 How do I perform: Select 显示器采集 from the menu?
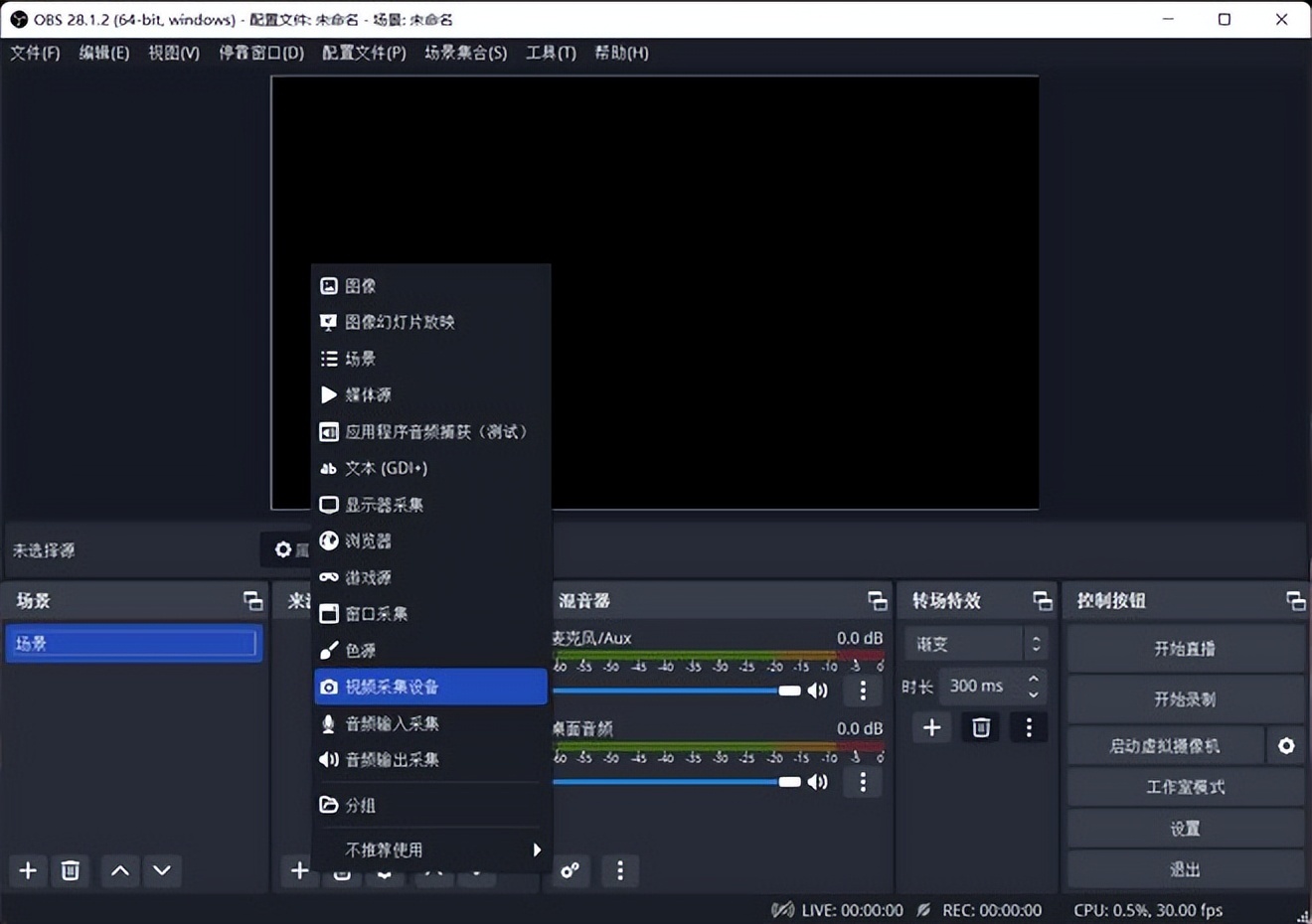pyautogui.click(x=430, y=505)
